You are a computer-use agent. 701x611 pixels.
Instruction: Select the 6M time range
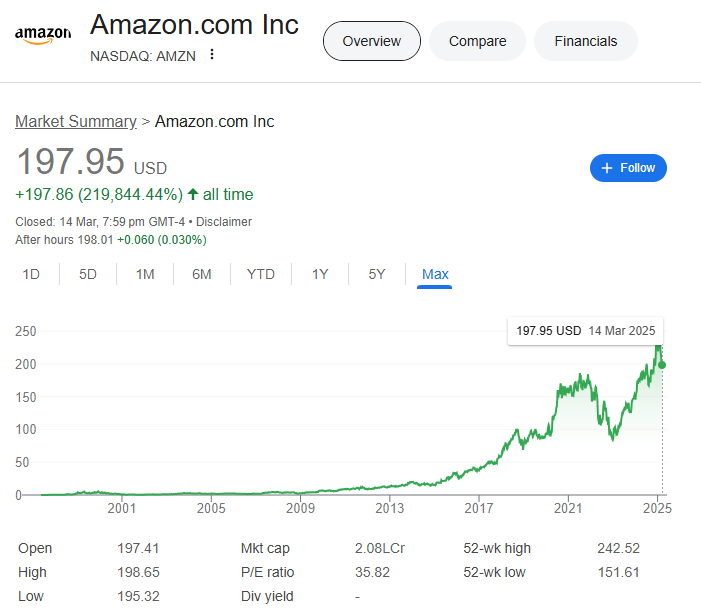pos(202,274)
